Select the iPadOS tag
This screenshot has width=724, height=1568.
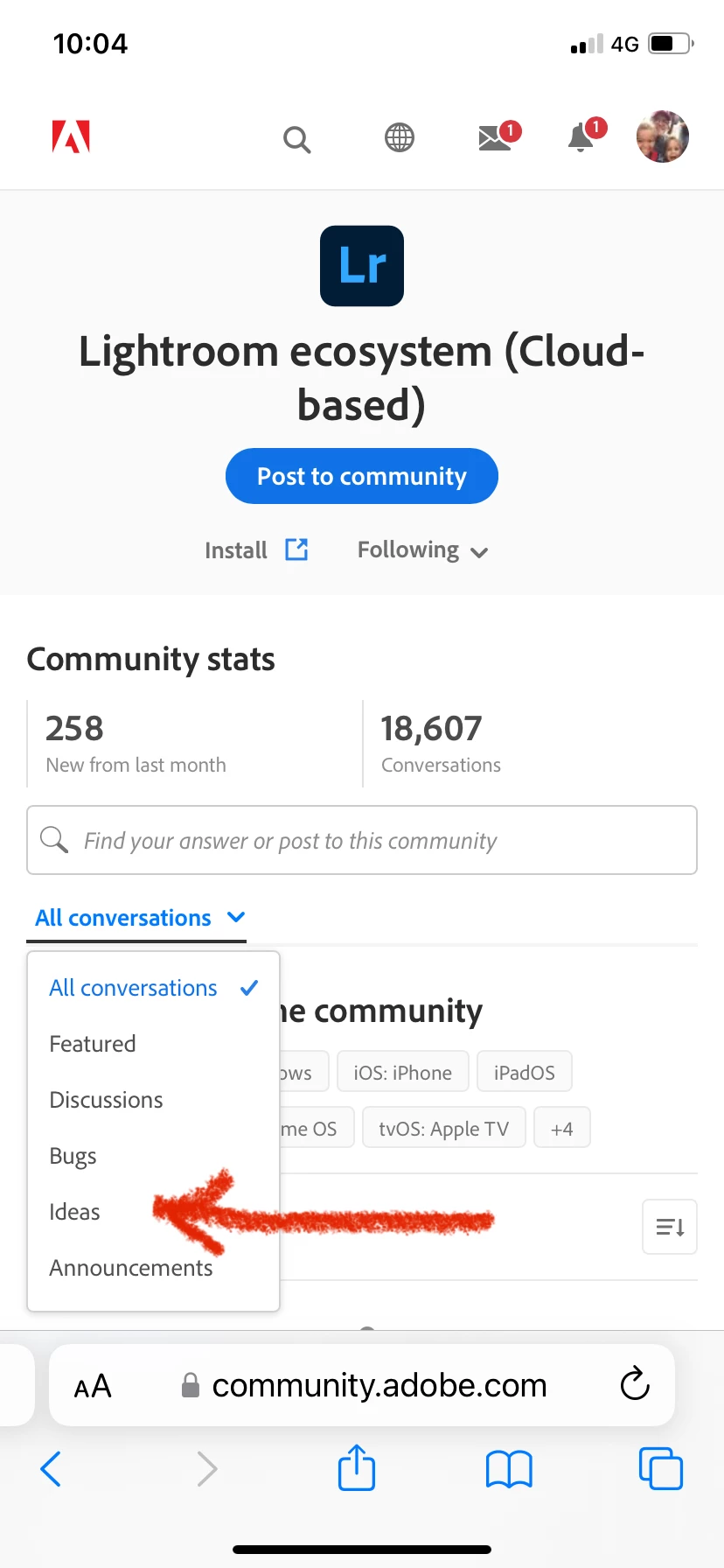tap(525, 1072)
